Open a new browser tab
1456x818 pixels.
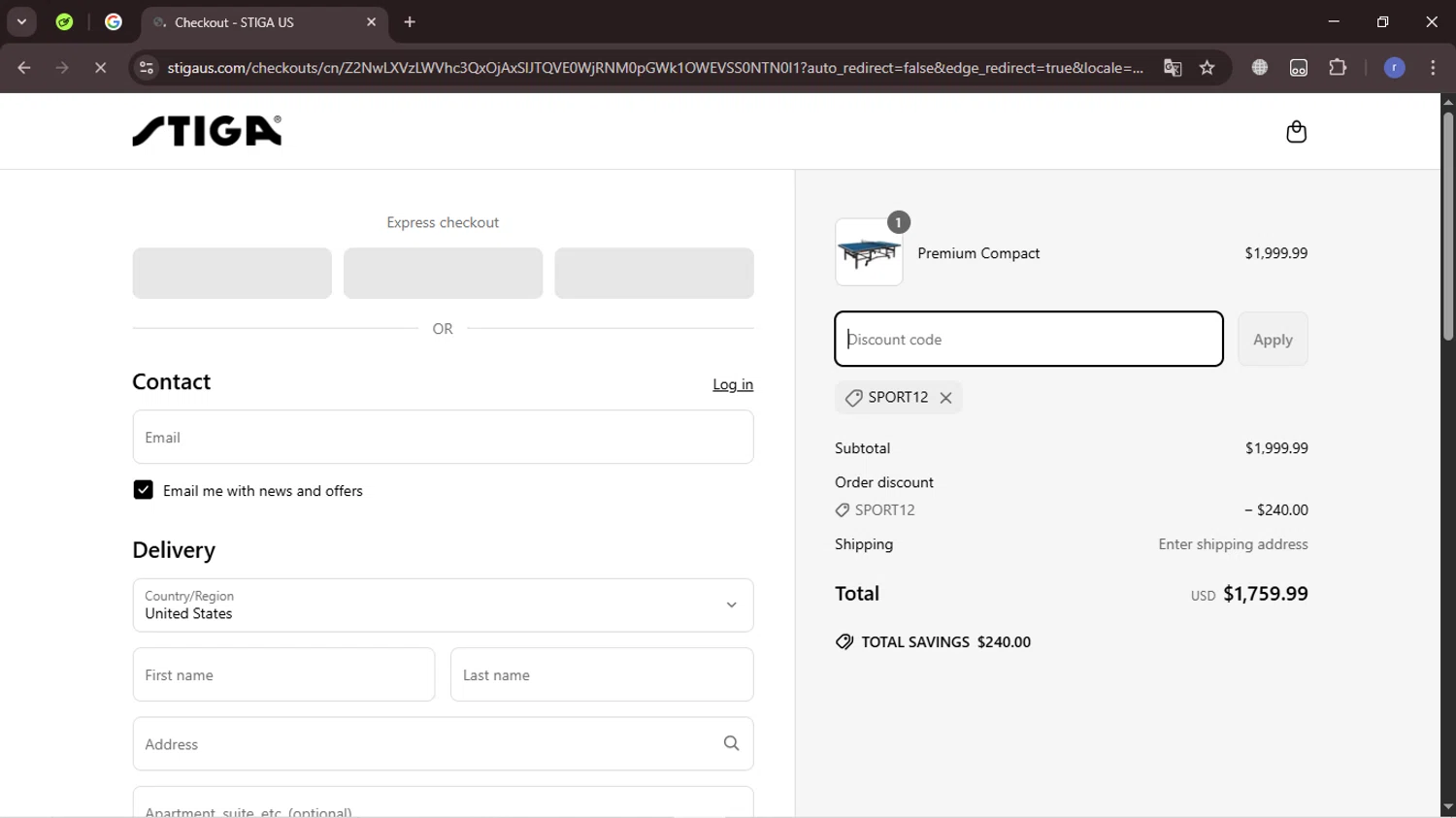coord(410,22)
